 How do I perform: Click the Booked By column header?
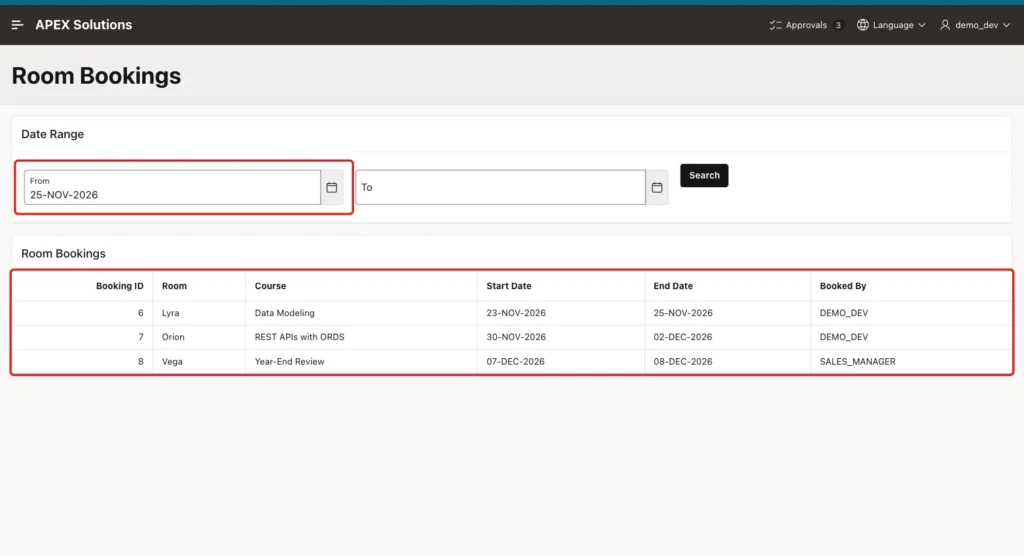(843, 286)
